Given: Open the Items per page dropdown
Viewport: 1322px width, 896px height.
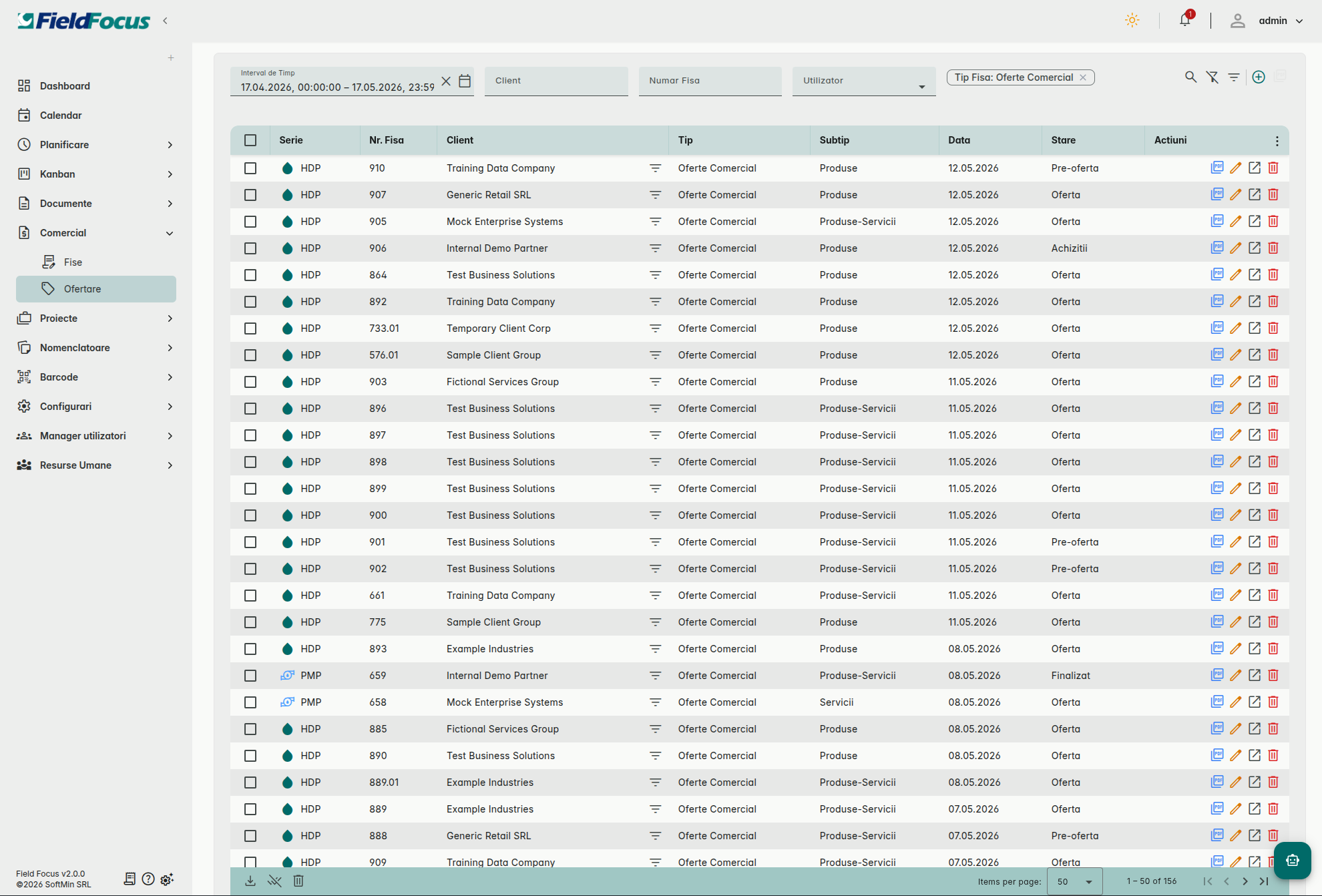Looking at the screenshot, I should click(1075, 881).
